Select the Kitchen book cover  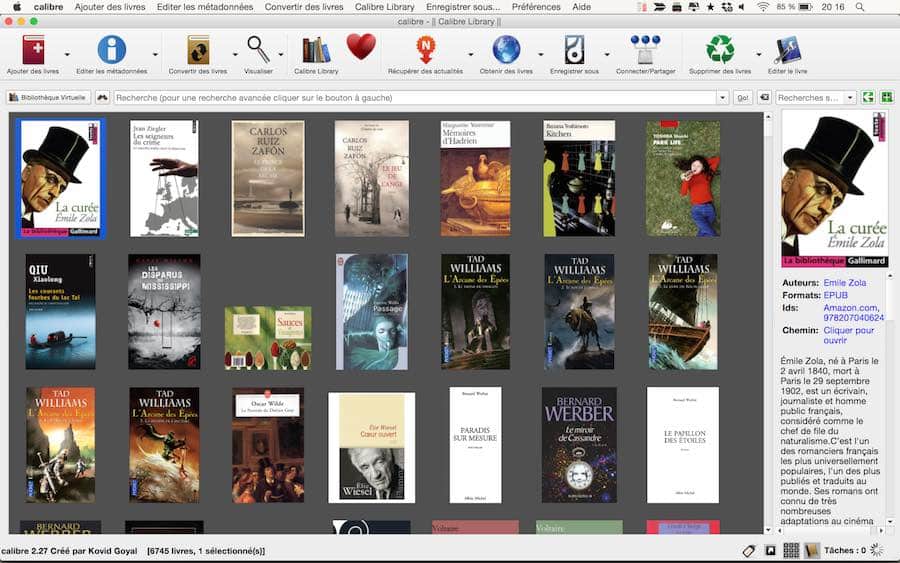(579, 178)
